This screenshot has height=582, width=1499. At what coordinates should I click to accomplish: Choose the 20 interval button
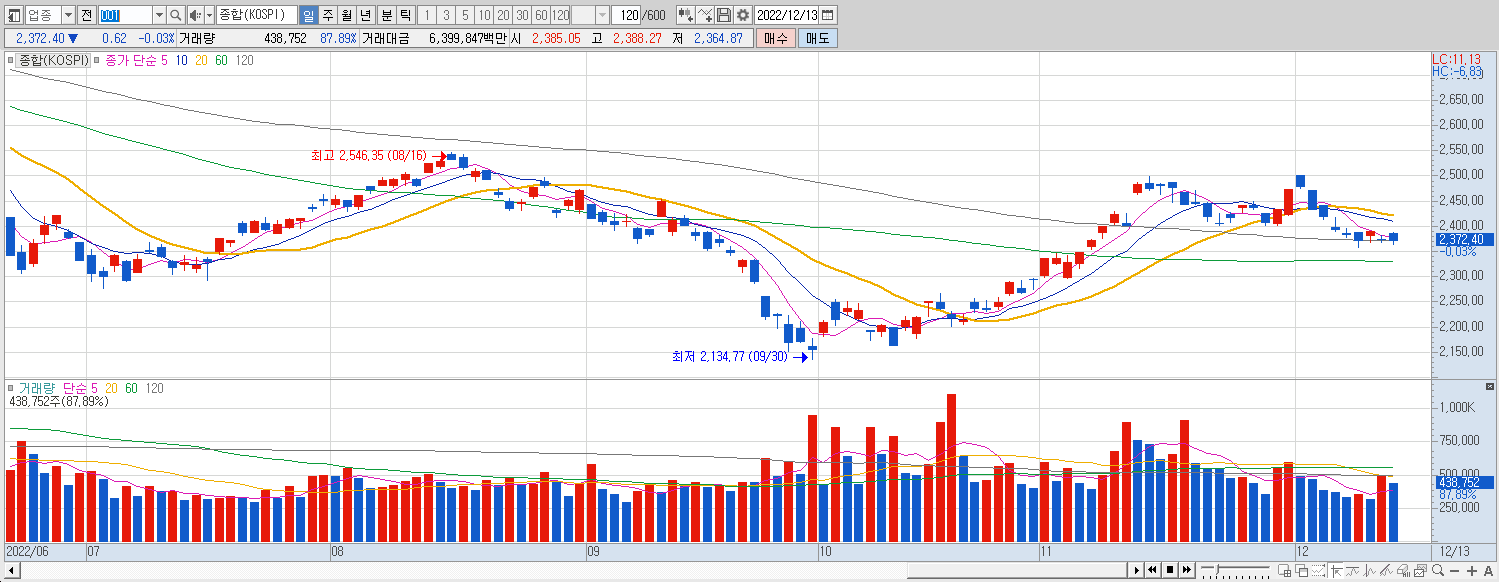coord(503,15)
